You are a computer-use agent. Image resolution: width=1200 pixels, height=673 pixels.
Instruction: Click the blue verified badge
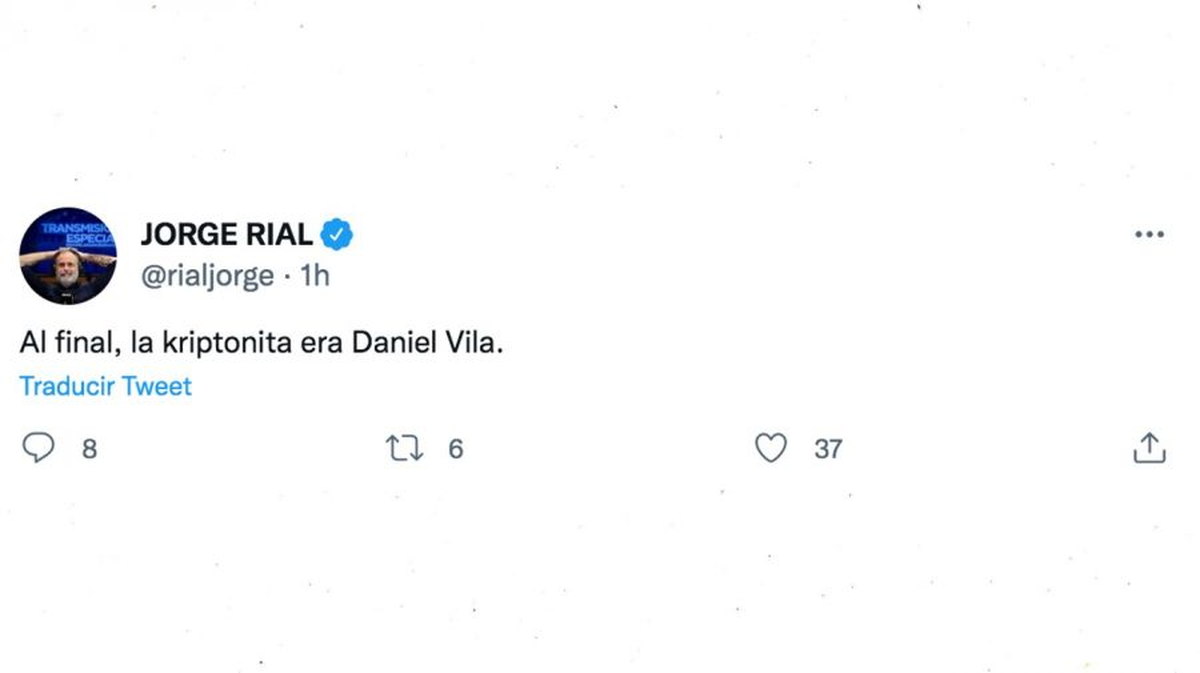pyautogui.click(x=336, y=235)
